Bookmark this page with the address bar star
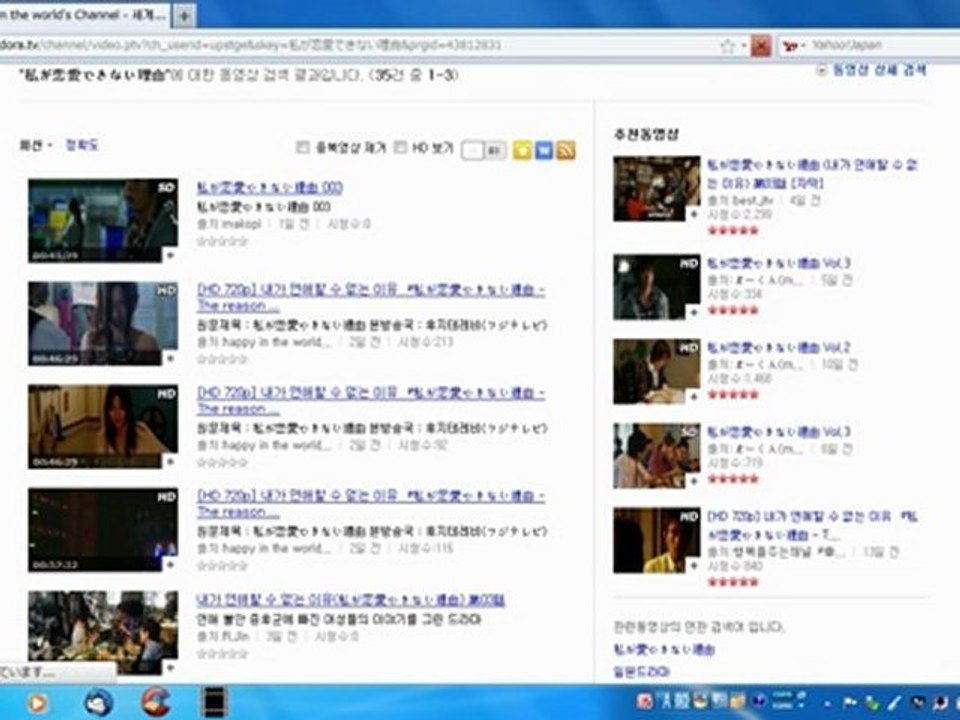The image size is (960, 720). pos(727,45)
